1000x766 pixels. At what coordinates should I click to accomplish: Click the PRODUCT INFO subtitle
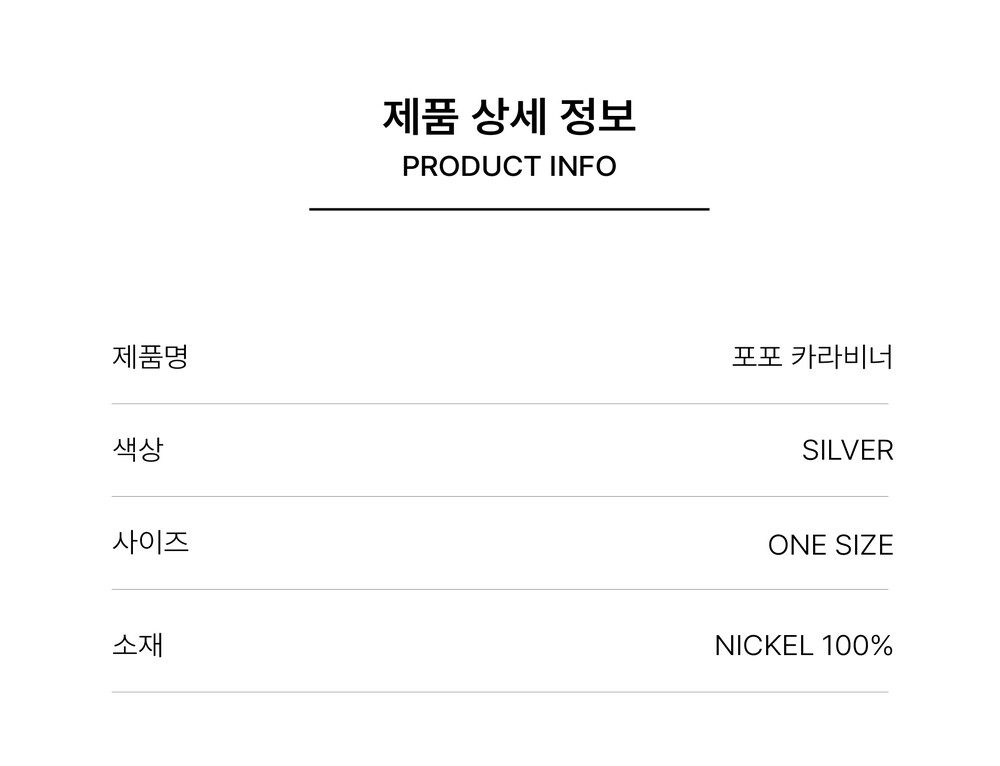click(x=509, y=166)
